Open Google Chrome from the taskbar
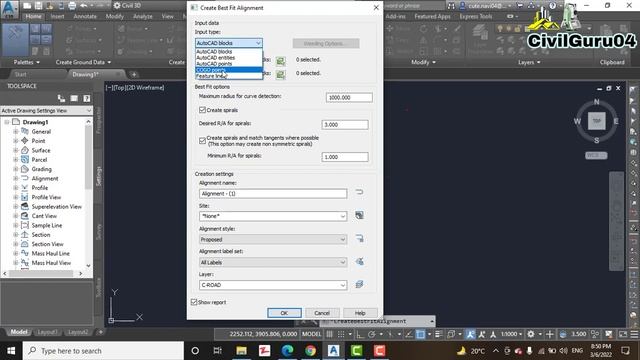 coord(310,351)
